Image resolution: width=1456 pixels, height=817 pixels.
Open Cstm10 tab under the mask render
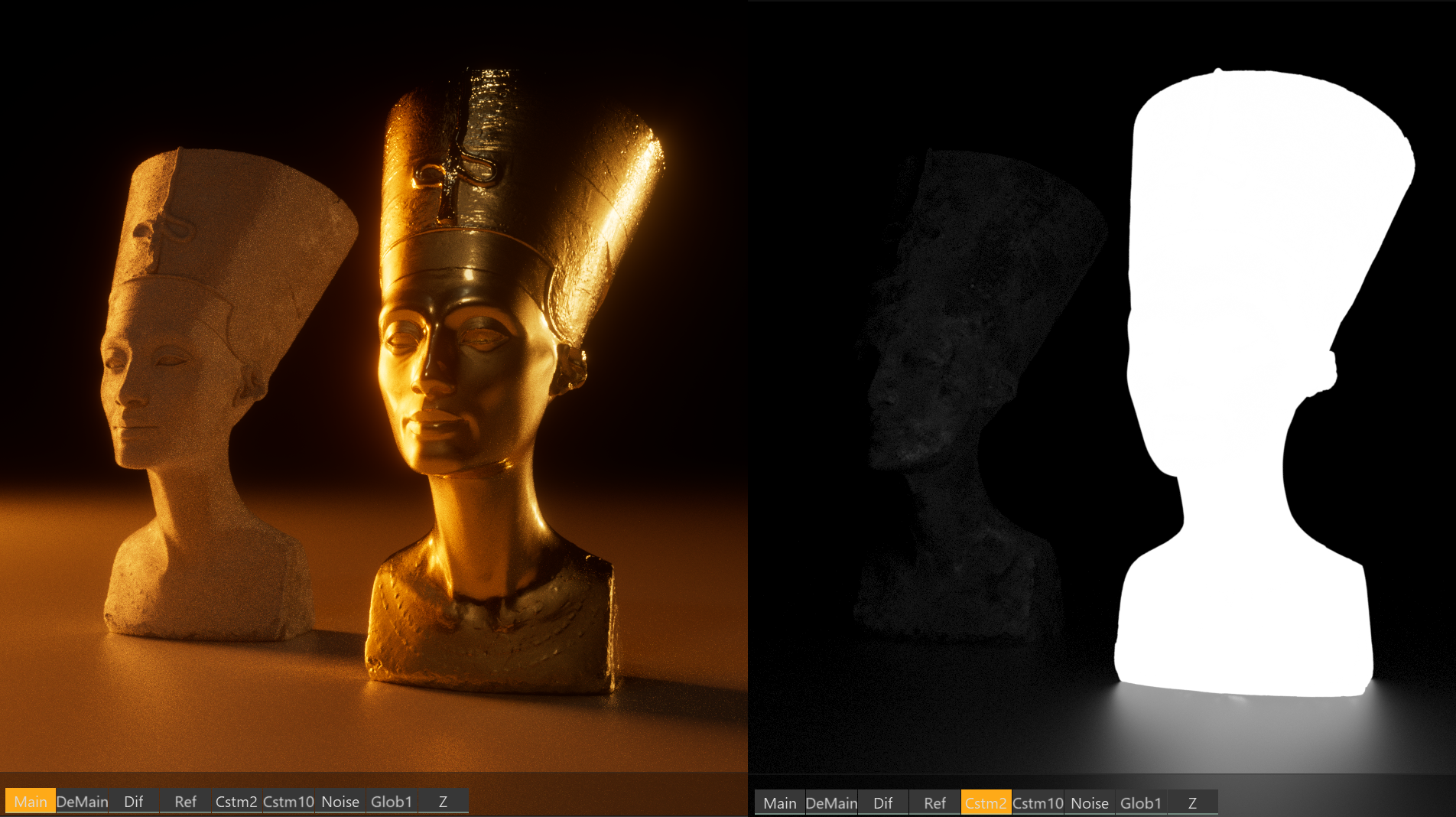(x=1038, y=802)
